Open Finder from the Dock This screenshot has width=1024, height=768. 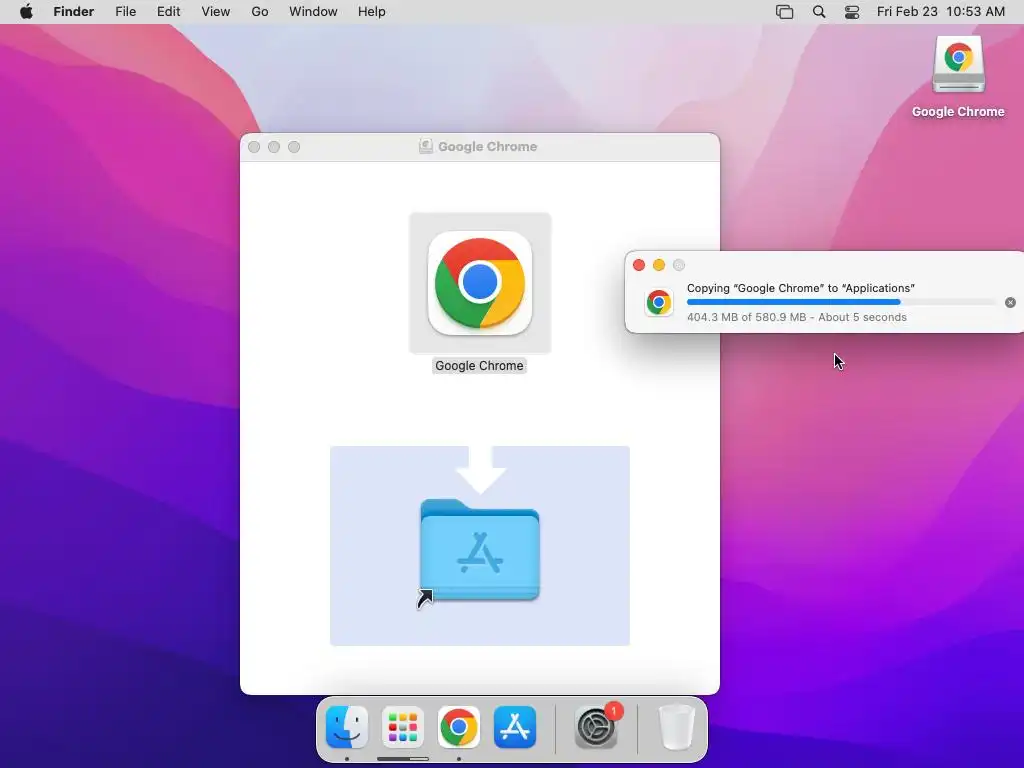(347, 727)
